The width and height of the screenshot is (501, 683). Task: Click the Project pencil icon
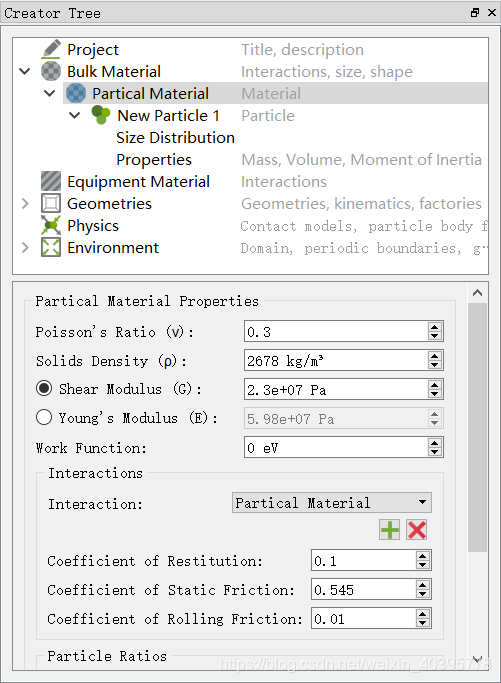(x=51, y=49)
